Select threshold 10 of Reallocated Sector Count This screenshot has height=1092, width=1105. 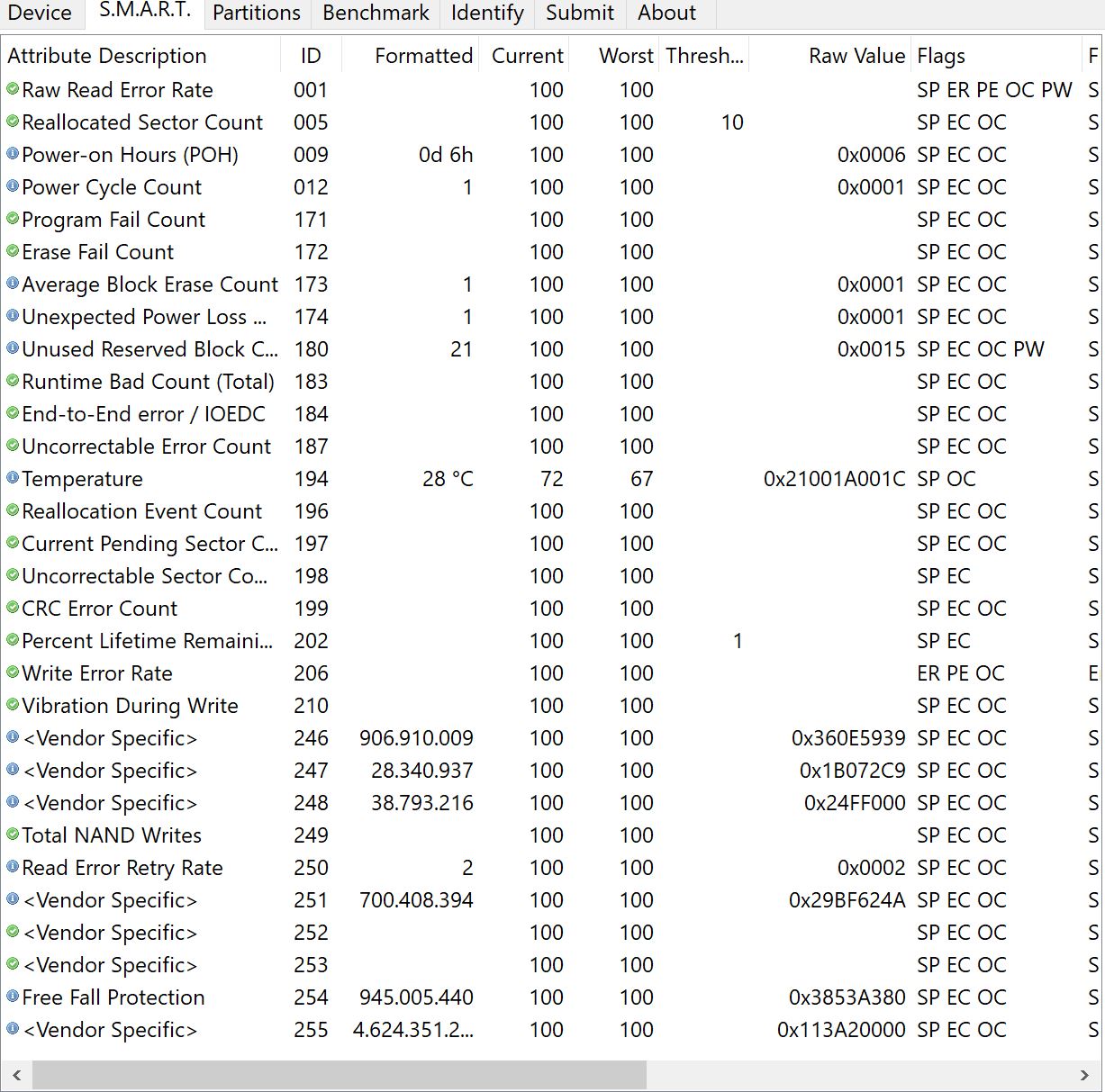pos(732,122)
